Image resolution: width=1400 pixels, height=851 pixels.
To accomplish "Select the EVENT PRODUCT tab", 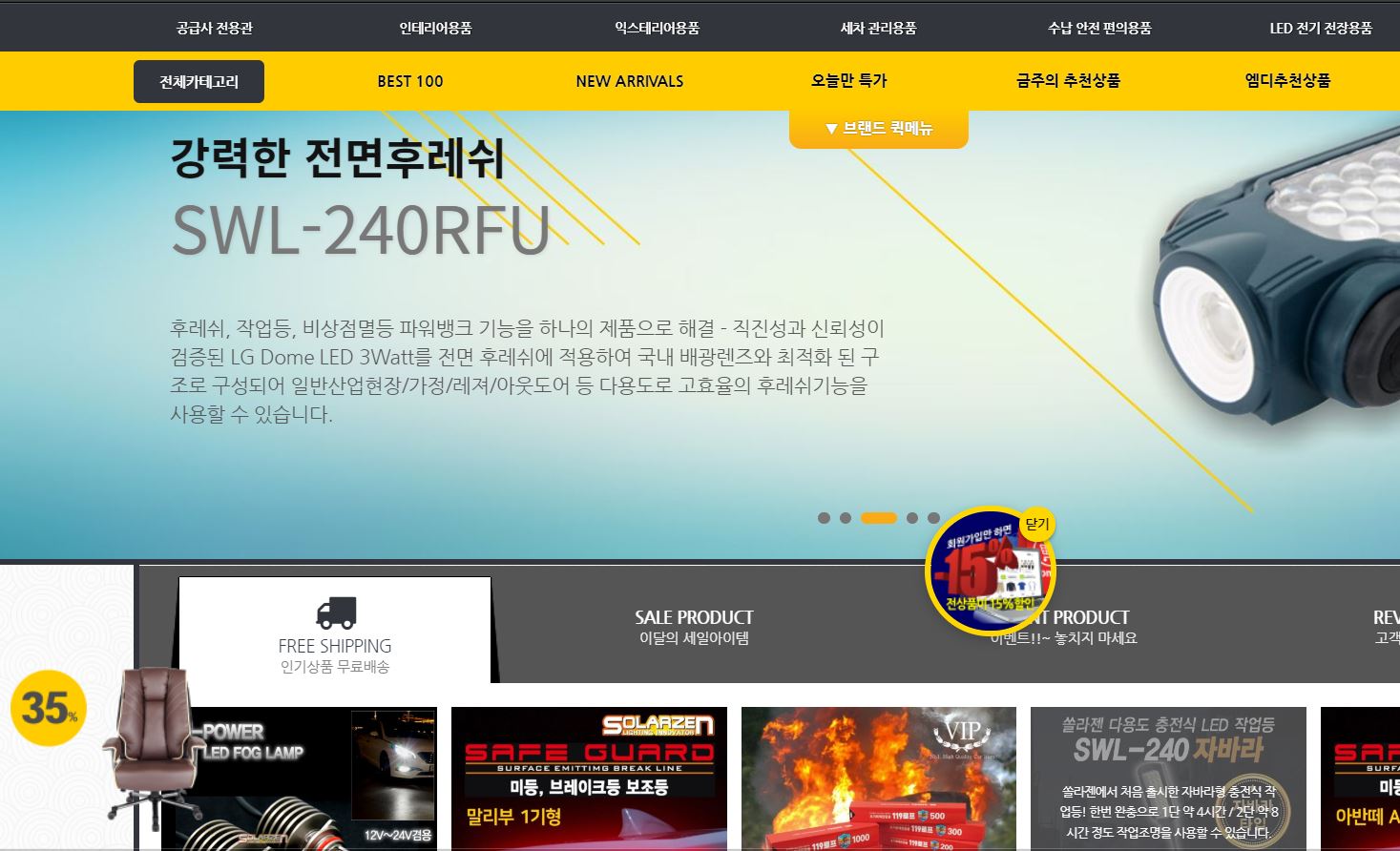I will (x=1063, y=627).
